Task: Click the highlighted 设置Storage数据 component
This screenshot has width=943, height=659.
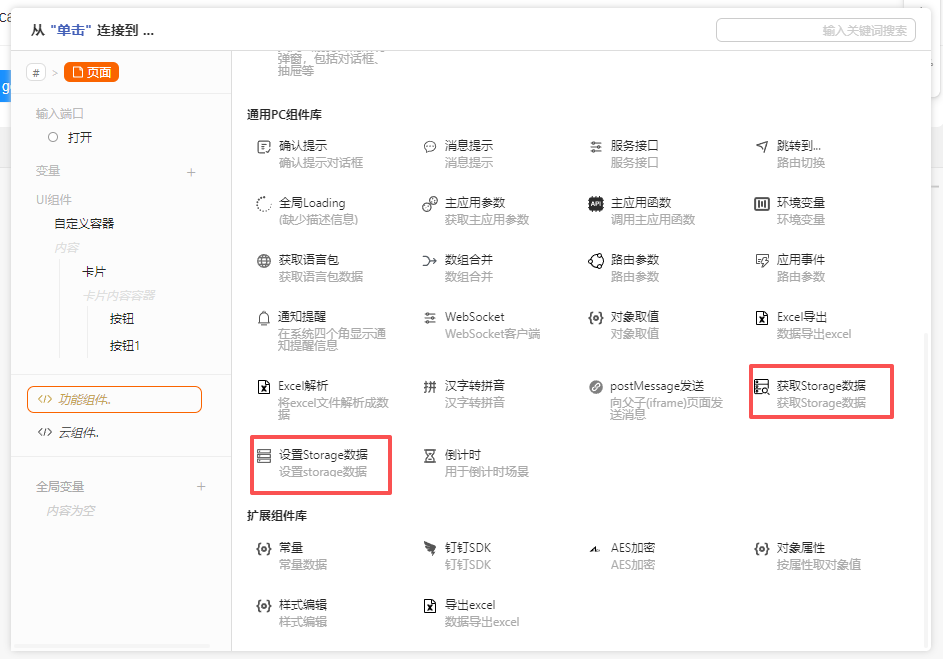Action: pyautogui.click(x=321, y=464)
